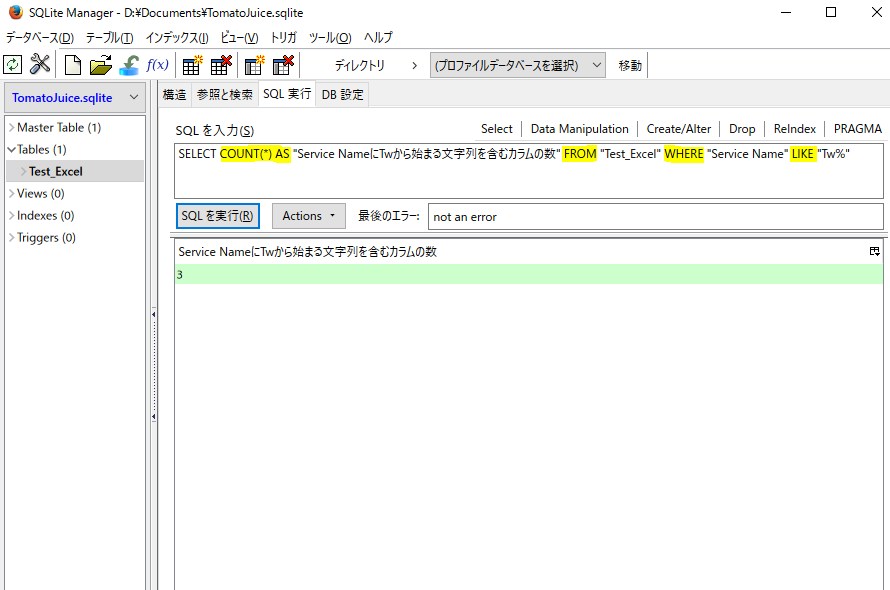The height and width of the screenshot is (590, 890).
Task: Select Test_Excel table in the tree
Action: pyautogui.click(x=56, y=172)
